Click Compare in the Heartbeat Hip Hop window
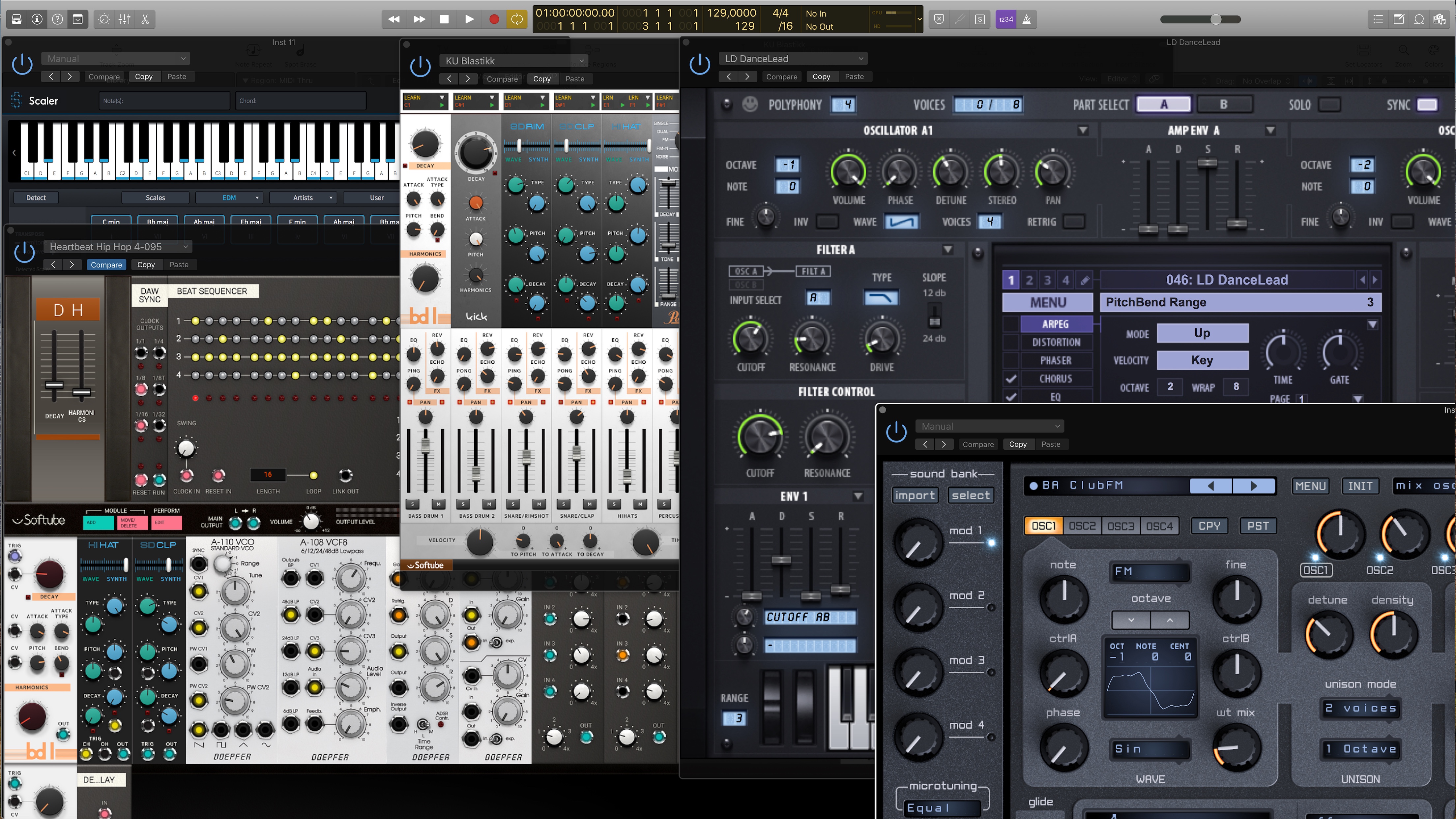This screenshot has height=819, width=1456. (x=106, y=265)
